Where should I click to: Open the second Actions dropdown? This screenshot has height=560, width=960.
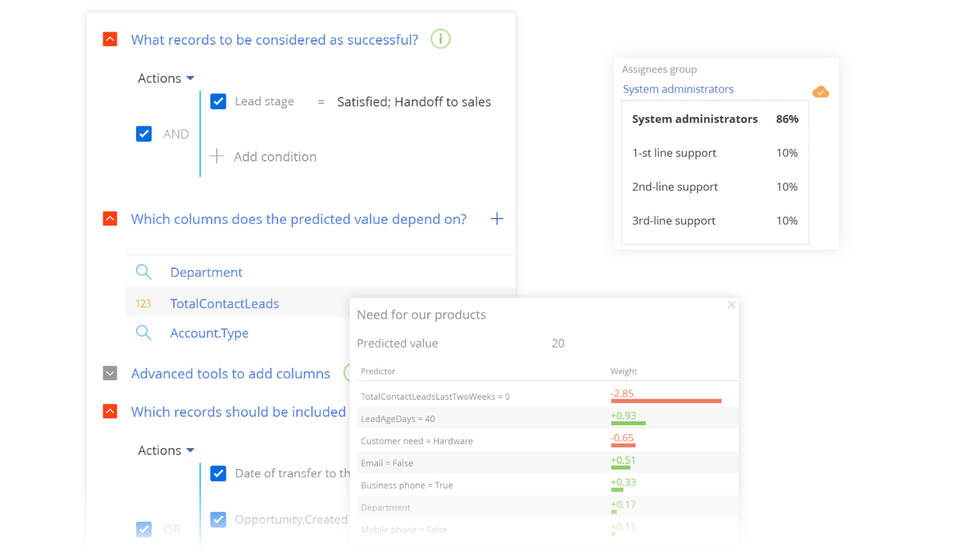pyautogui.click(x=166, y=450)
